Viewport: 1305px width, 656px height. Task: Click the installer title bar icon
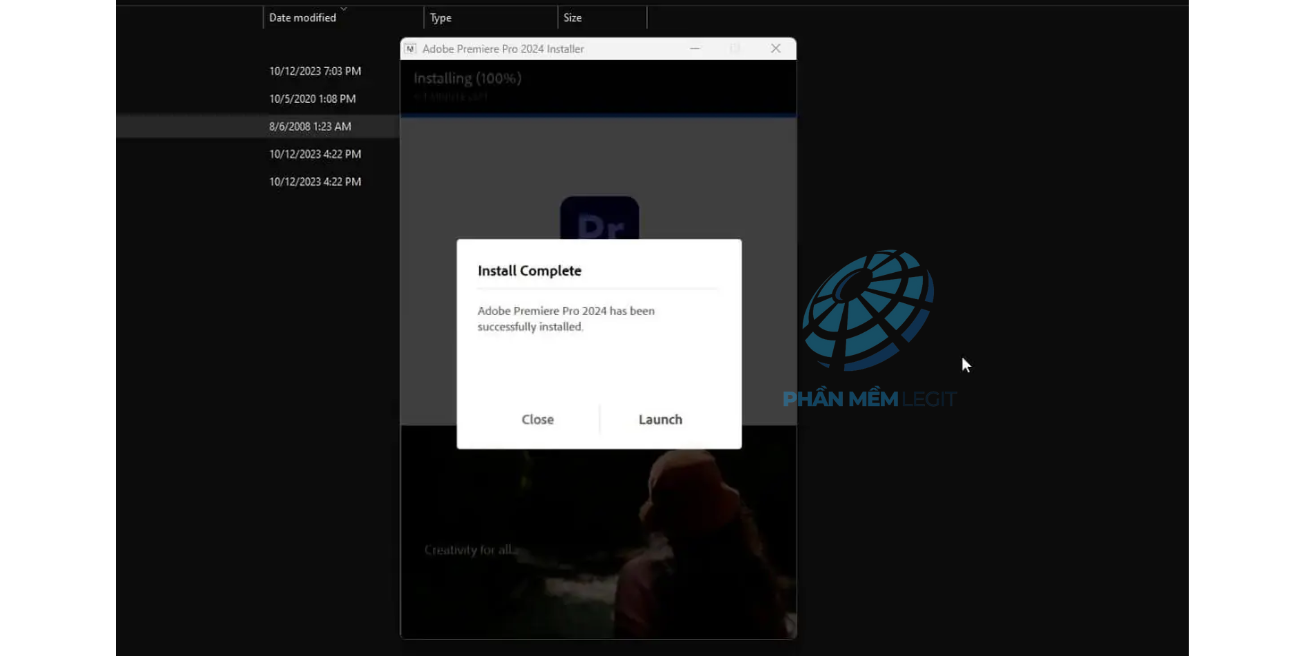tap(410, 48)
